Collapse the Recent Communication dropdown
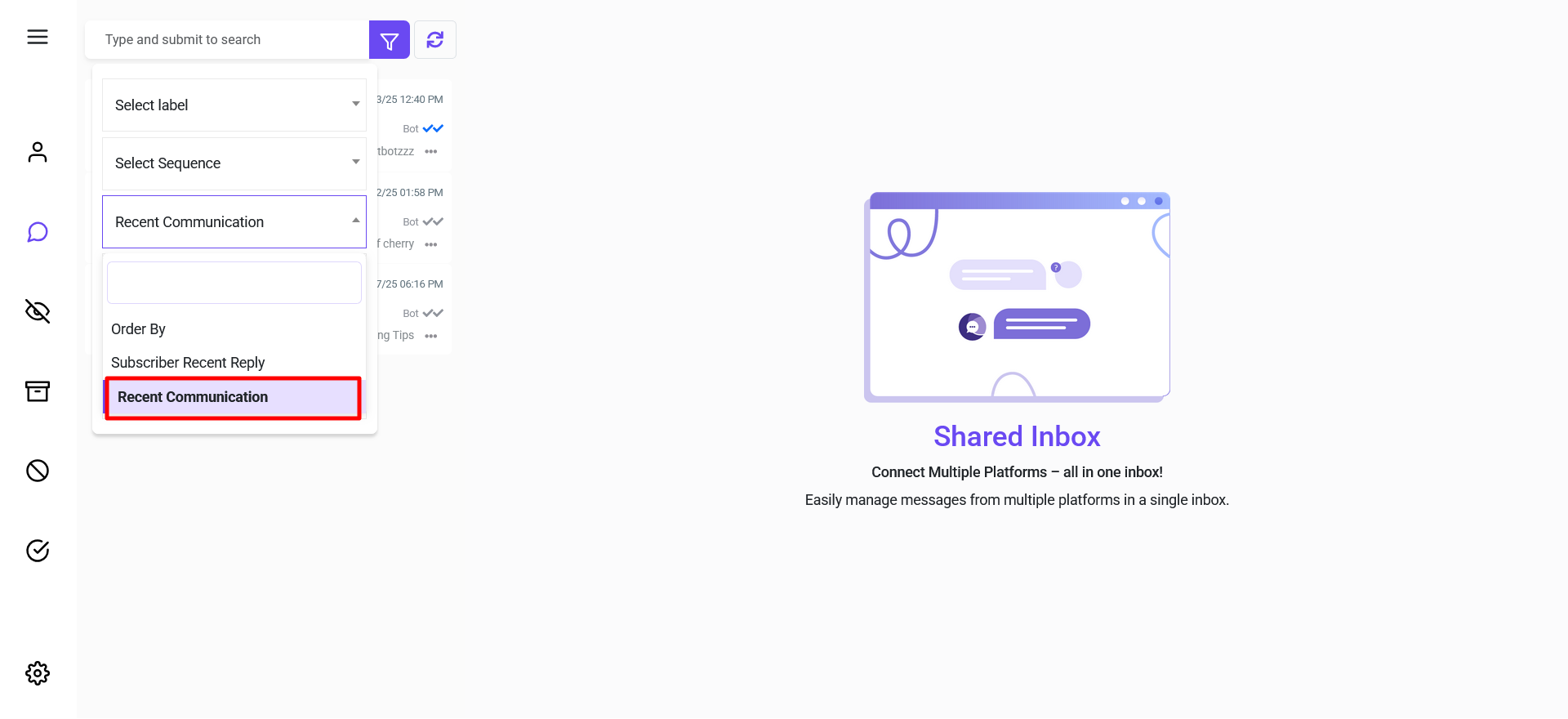Screen dimensions: 1568x719 (x=234, y=222)
